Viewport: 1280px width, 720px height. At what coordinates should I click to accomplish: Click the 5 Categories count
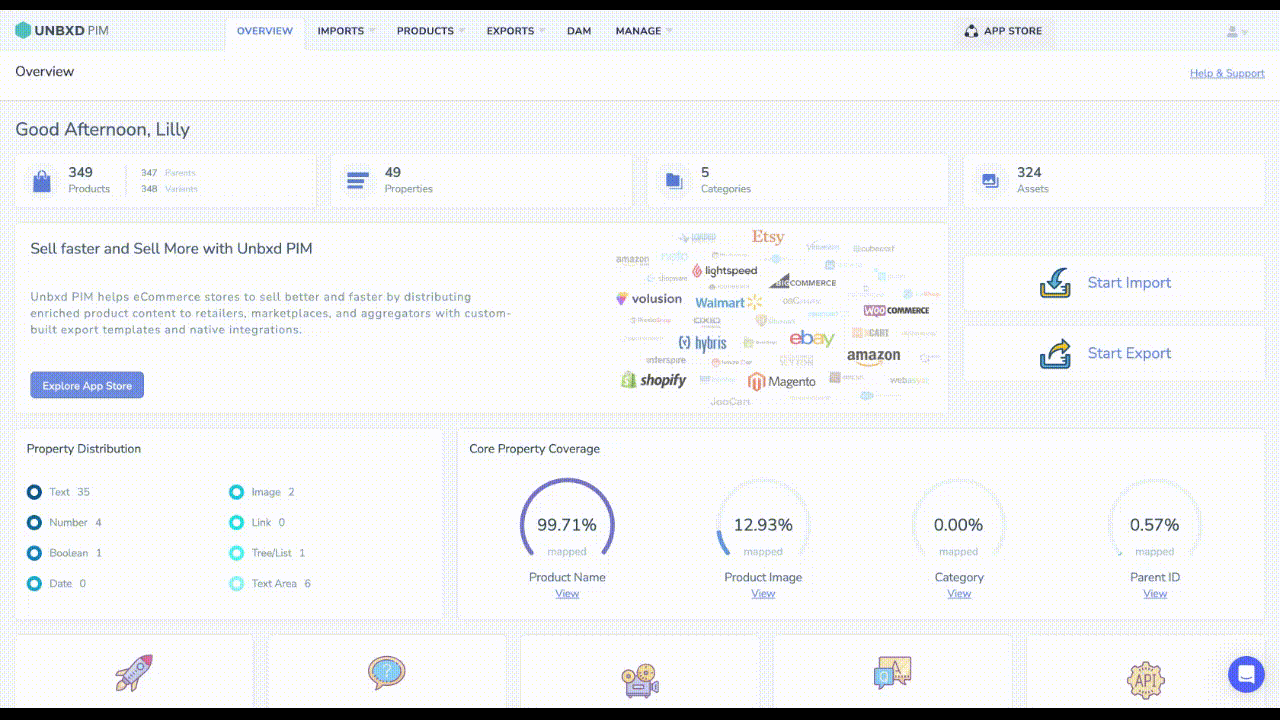coord(705,172)
